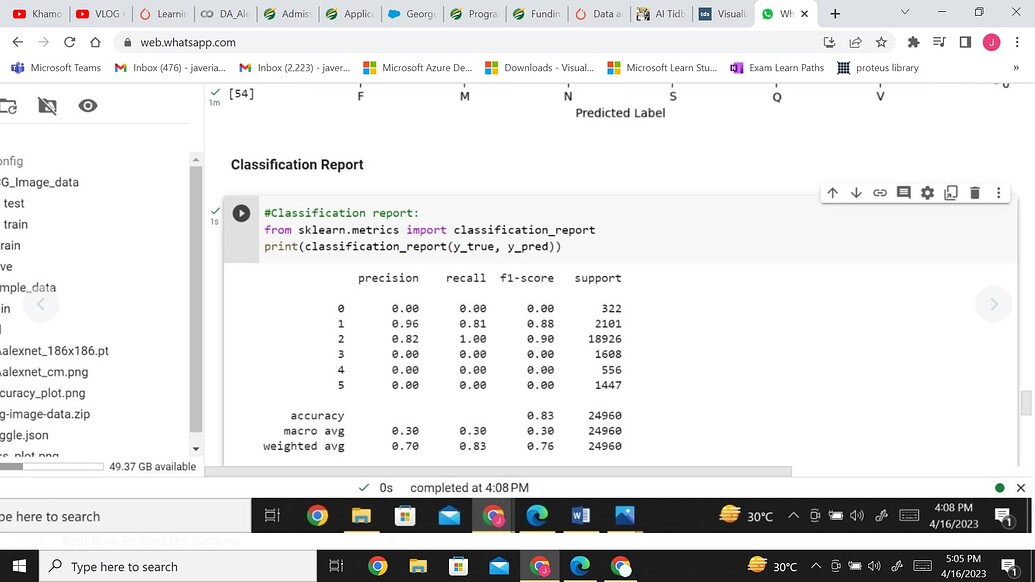This screenshot has width=1035, height=582.
Task: Mirror cell in tab icon
Action: [951, 193]
